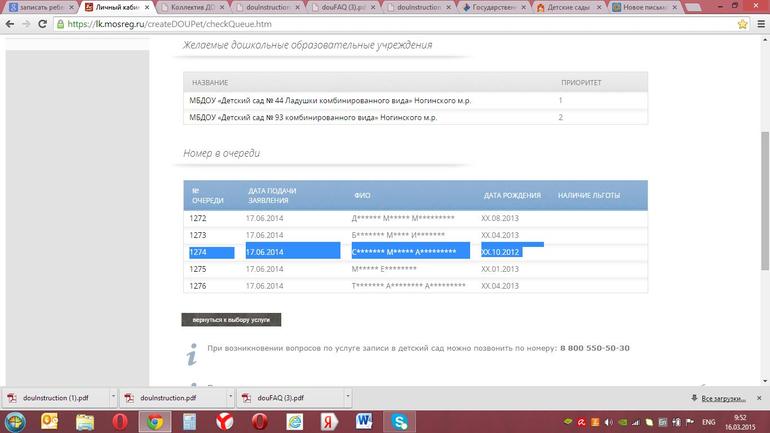Open Skype from the taskbar
This screenshot has width=770, height=433.
400,421
